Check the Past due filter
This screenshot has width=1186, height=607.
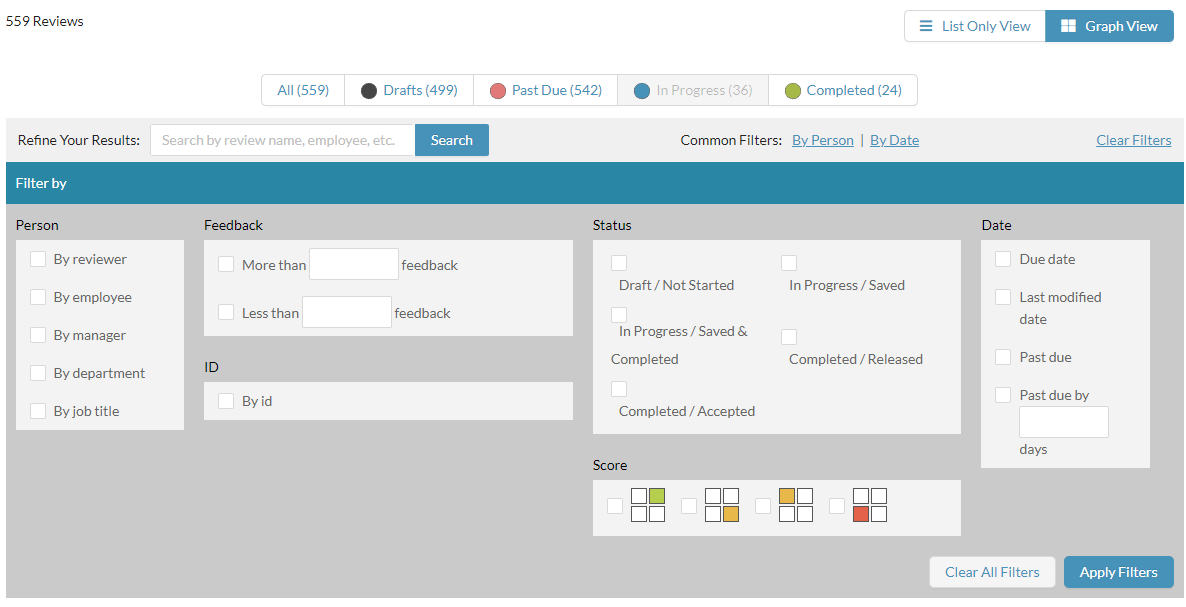tap(1003, 357)
